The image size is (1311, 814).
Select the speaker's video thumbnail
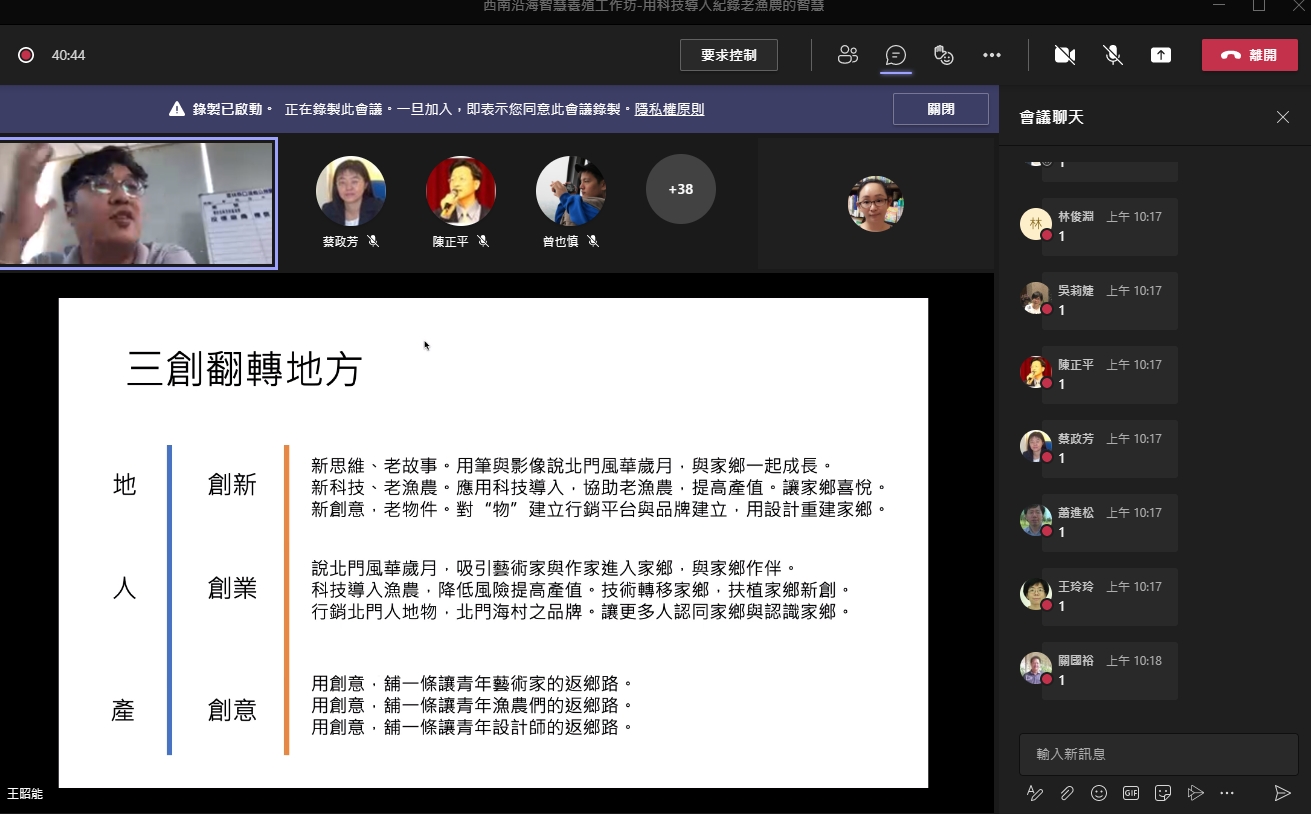pos(138,203)
